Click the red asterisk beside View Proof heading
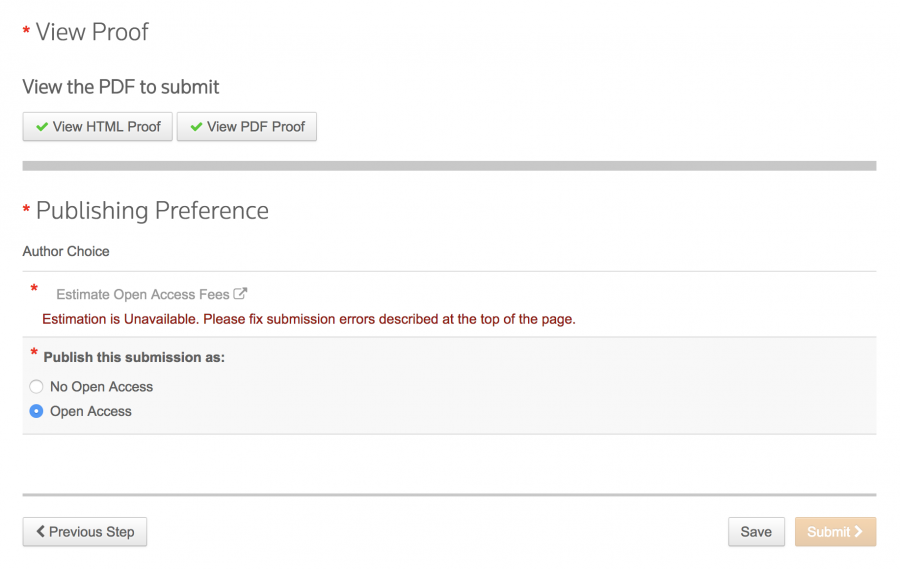Screen dimensions: 900x569 point(26,33)
